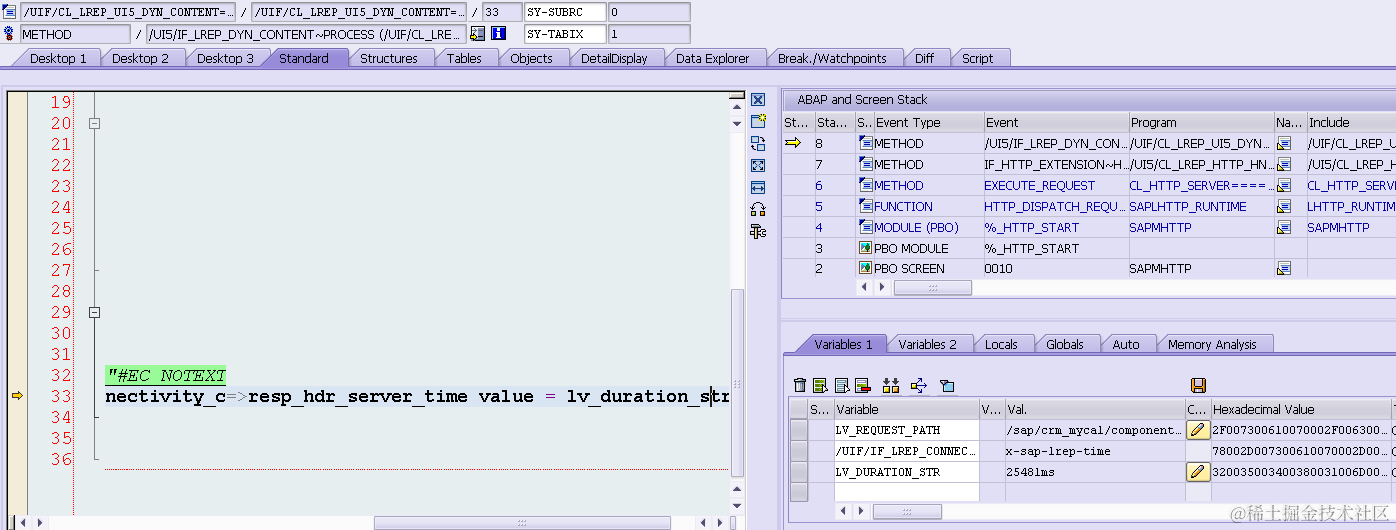Collapse the code block at line 20
Viewport: 1396px width, 530px height.
(x=94, y=123)
